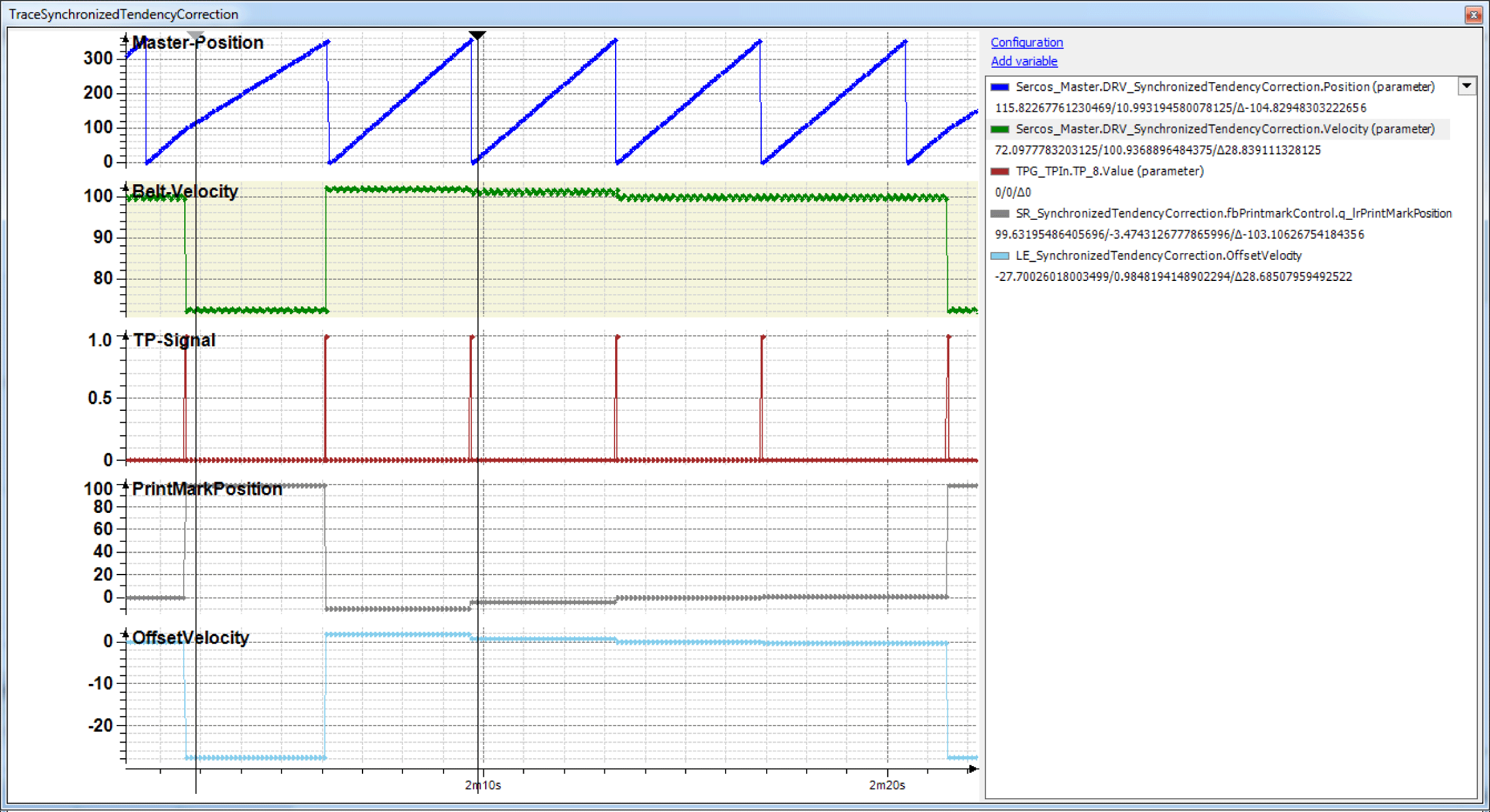Click the red TP_8.Value color swatch
The height and width of the screenshot is (812, 1490).
(x=1000, y=172)
